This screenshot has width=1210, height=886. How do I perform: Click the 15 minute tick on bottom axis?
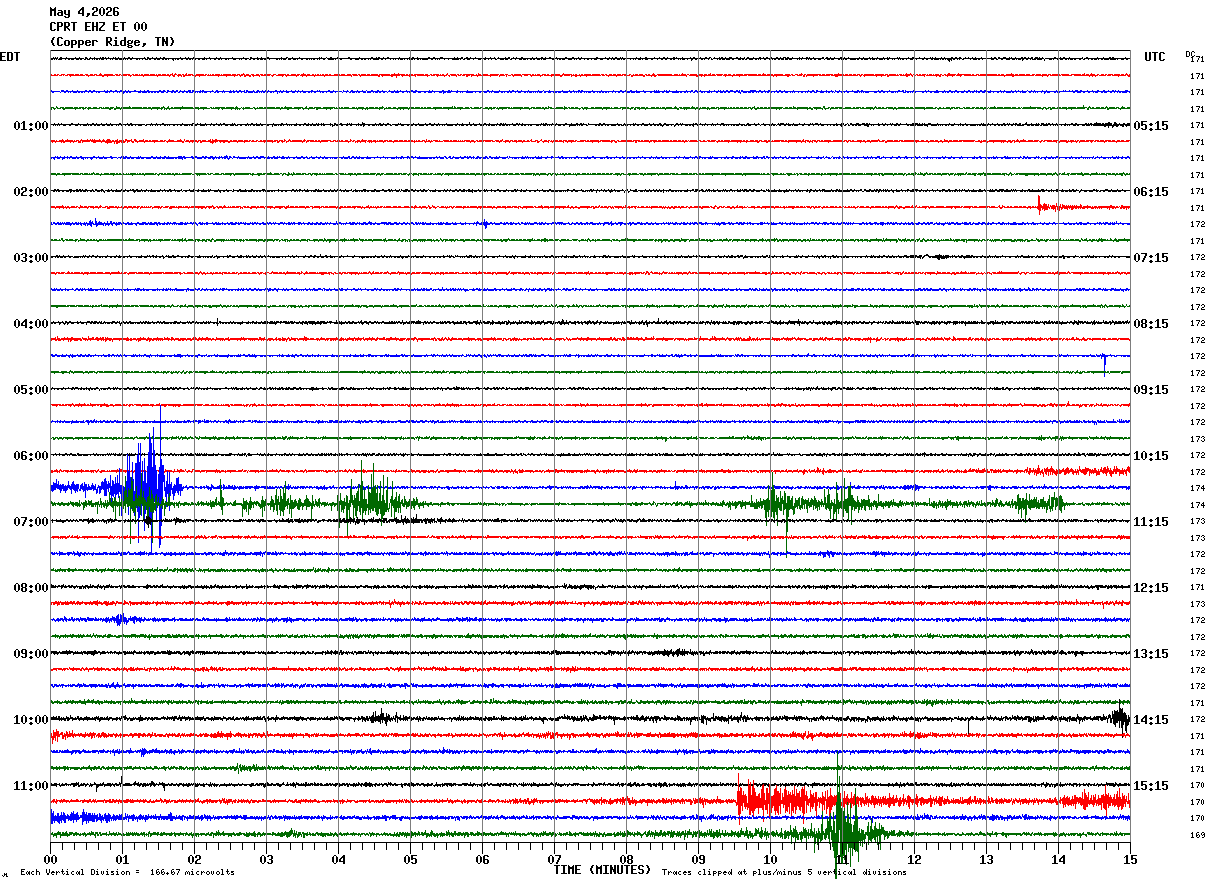point(1130,859)
